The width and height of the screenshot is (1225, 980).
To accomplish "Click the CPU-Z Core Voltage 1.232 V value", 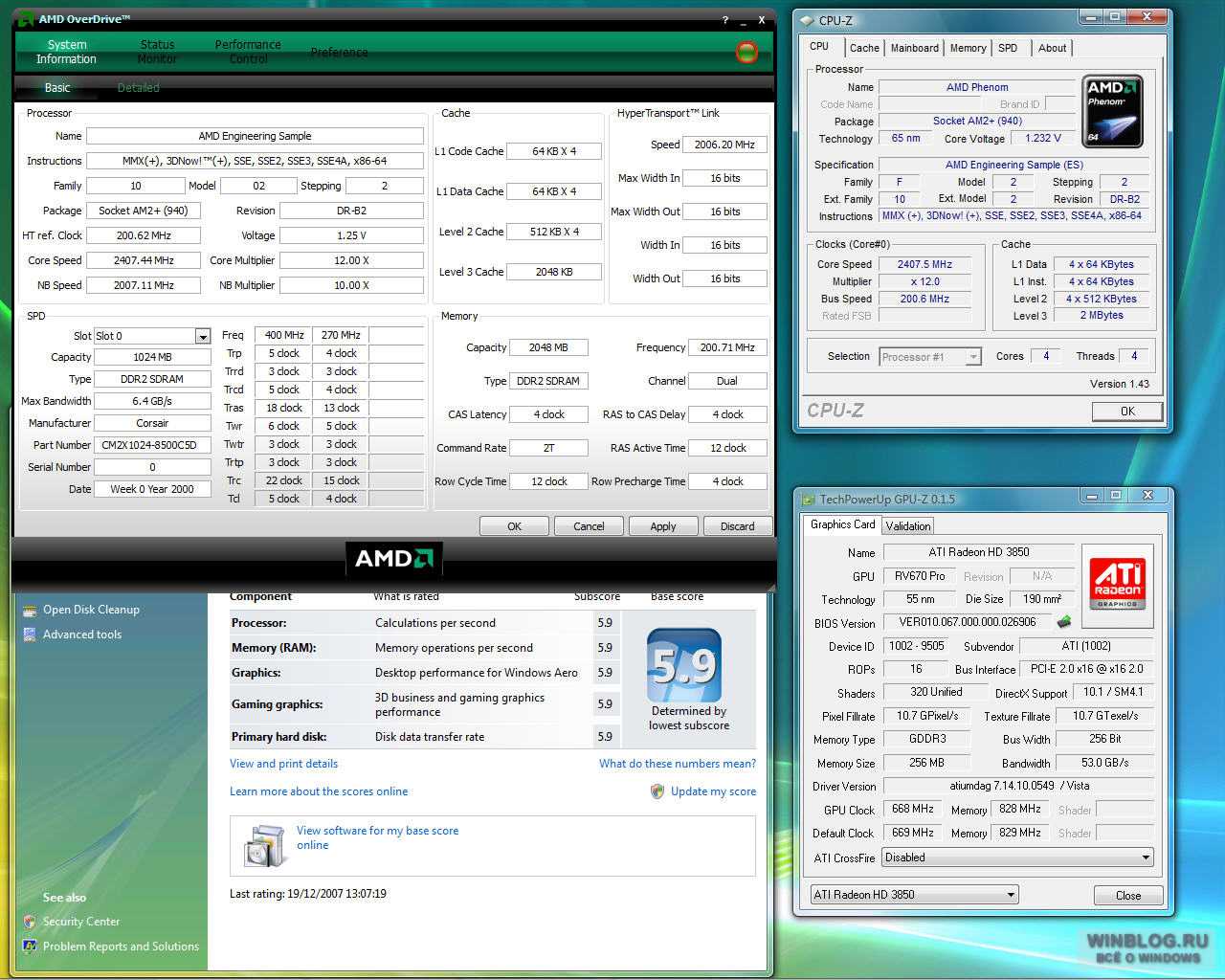I will coord(1042,138).
